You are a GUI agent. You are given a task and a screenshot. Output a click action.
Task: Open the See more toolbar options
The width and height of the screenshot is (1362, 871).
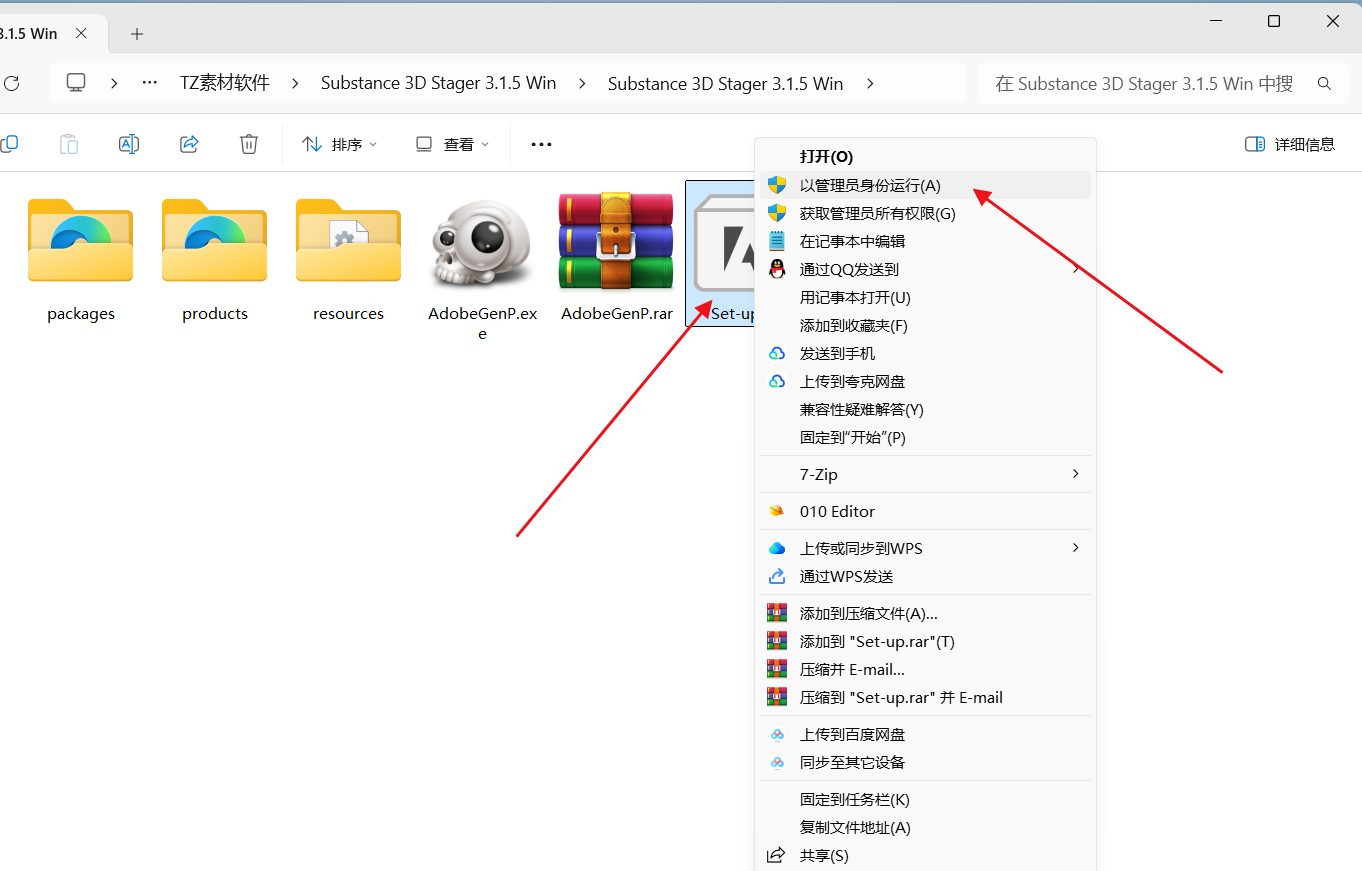541,144
